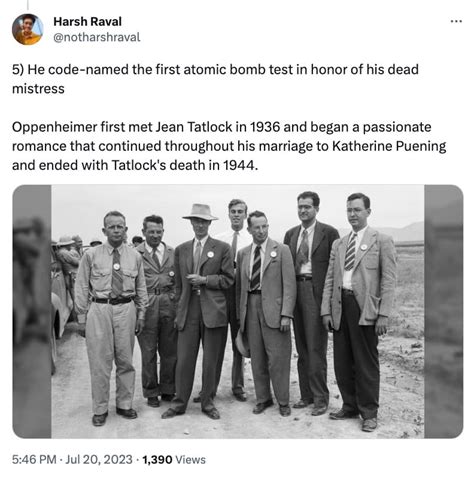Open the three-dot more options menu
The height and width of the screenshot is (478, 474).
pos(456,21)
